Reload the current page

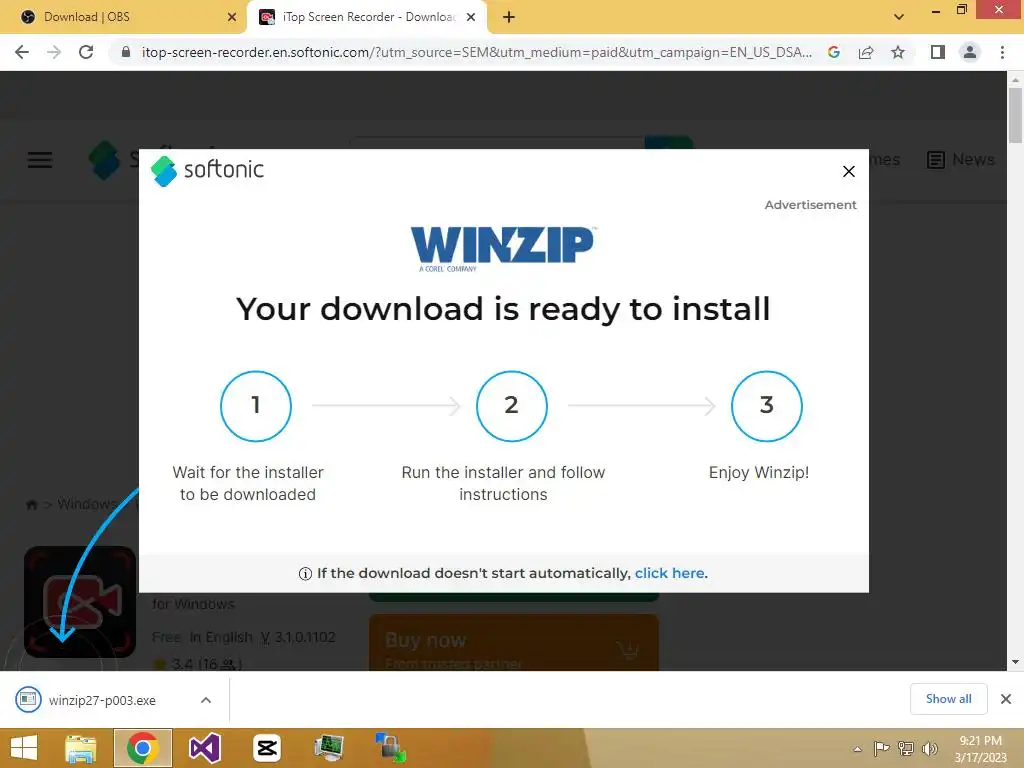pyautogui.click(x=86, y=52)
